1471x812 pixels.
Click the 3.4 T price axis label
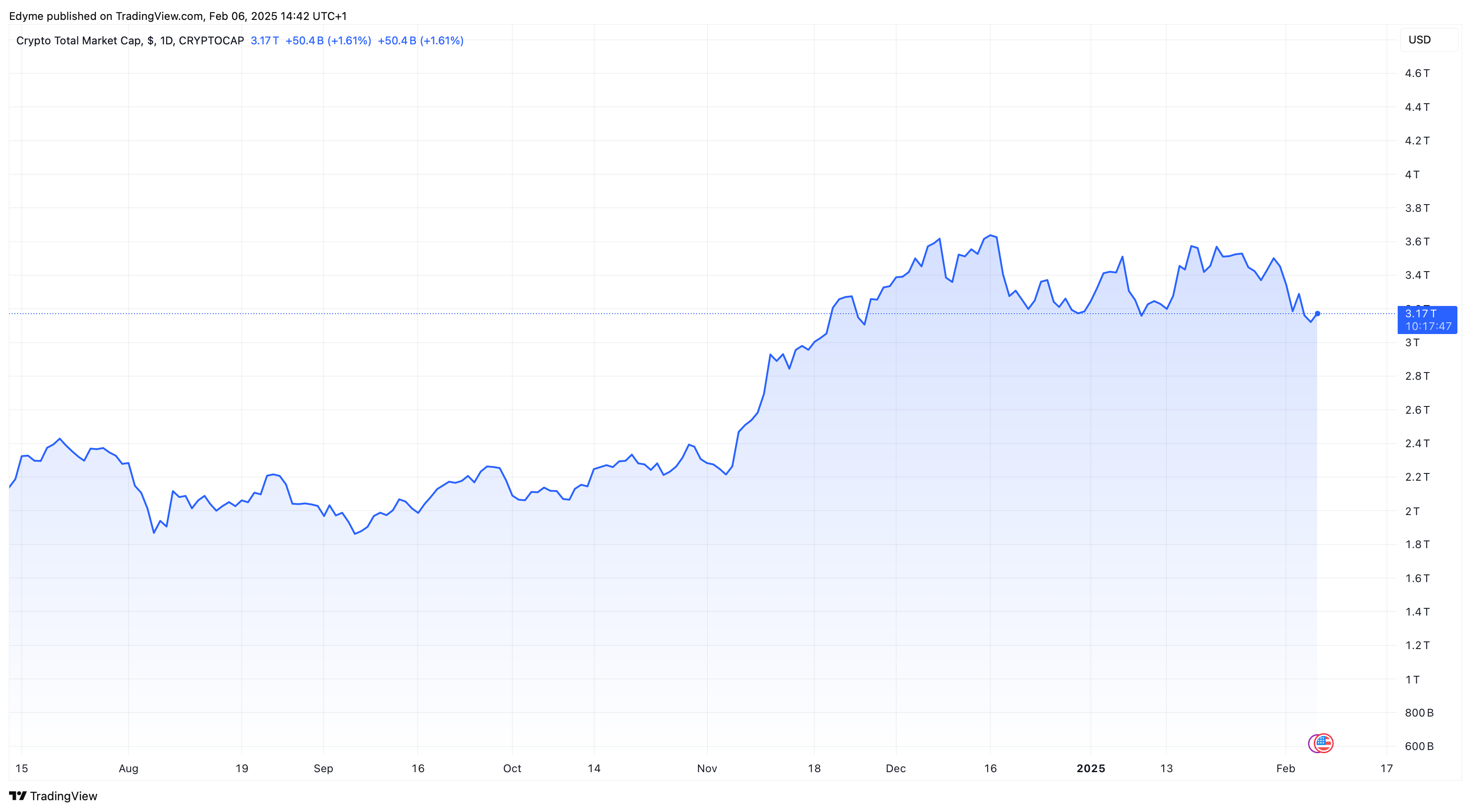[x=1417, y=275]
